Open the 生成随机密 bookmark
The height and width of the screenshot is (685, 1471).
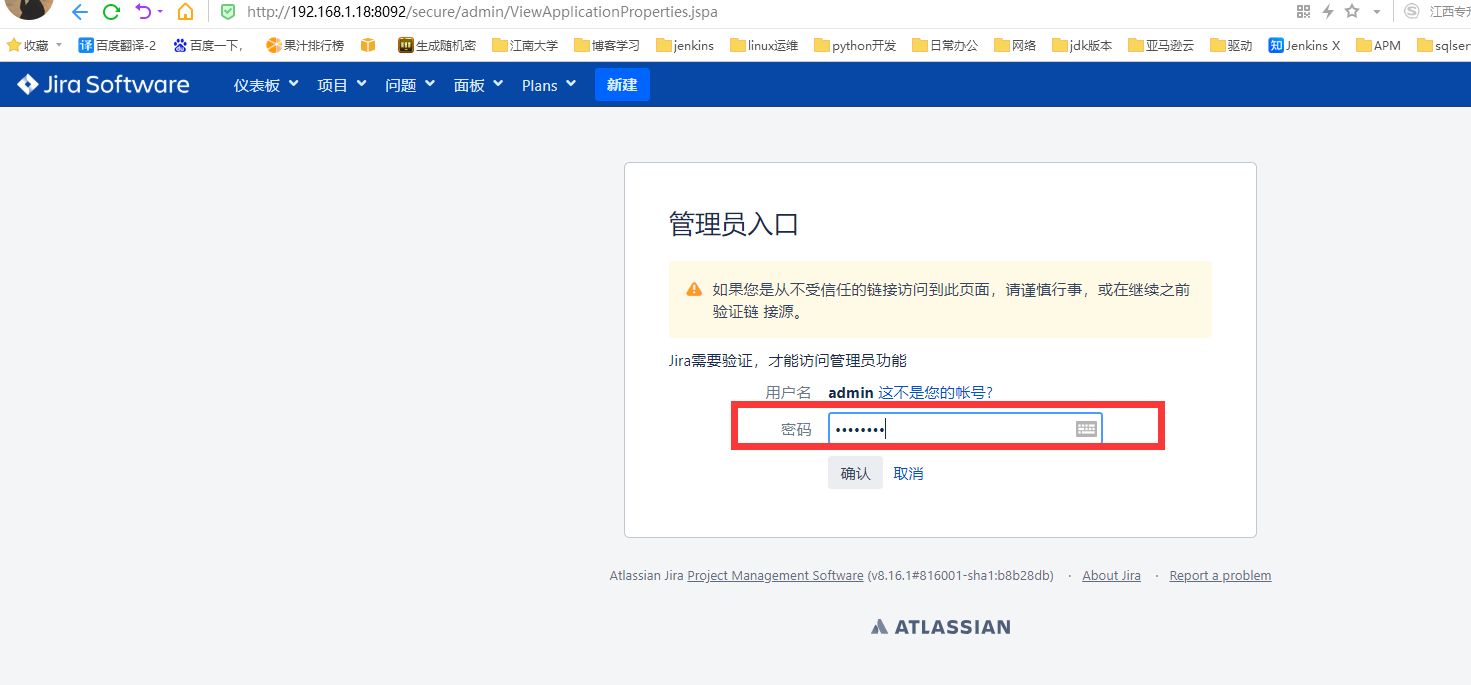437,45
